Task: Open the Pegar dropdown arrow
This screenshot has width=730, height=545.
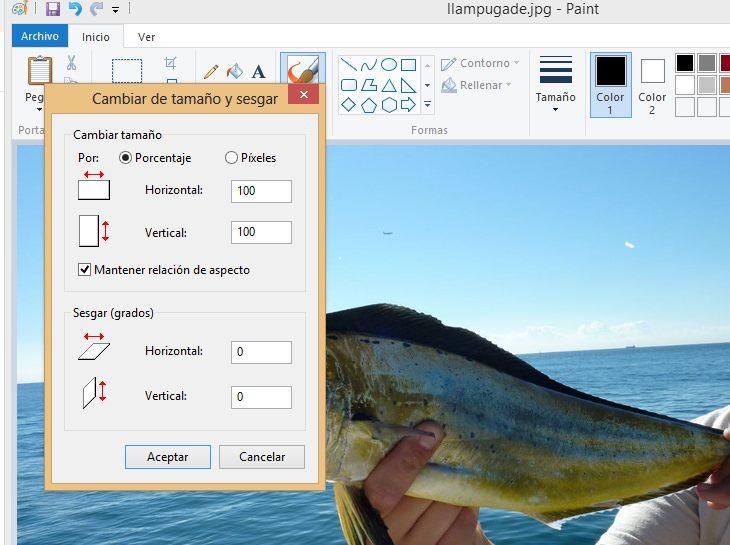Action: (39, 109)
